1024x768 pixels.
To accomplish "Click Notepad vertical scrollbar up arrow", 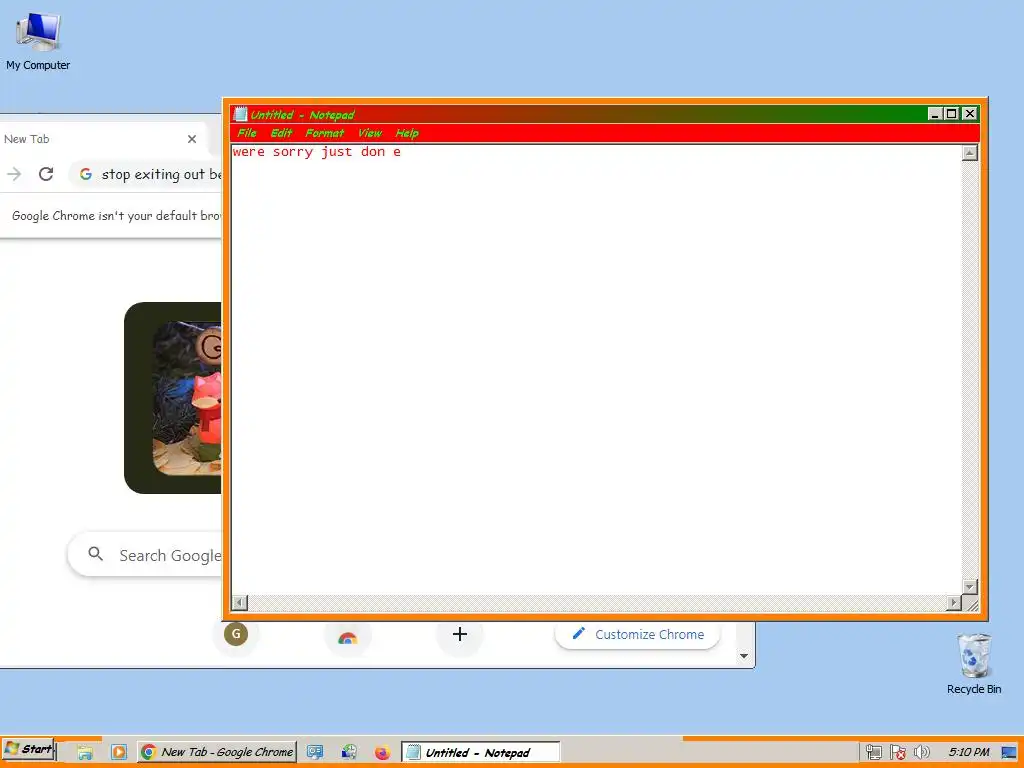I will tap(970, 153).
